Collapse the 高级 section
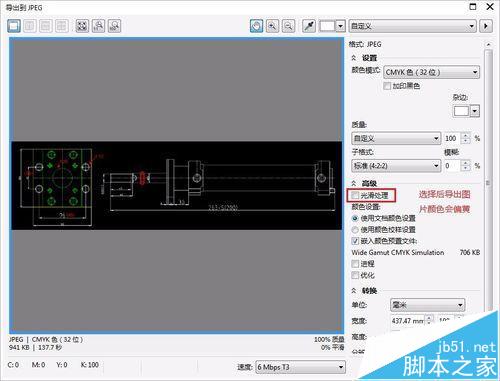 coord(354,183)
